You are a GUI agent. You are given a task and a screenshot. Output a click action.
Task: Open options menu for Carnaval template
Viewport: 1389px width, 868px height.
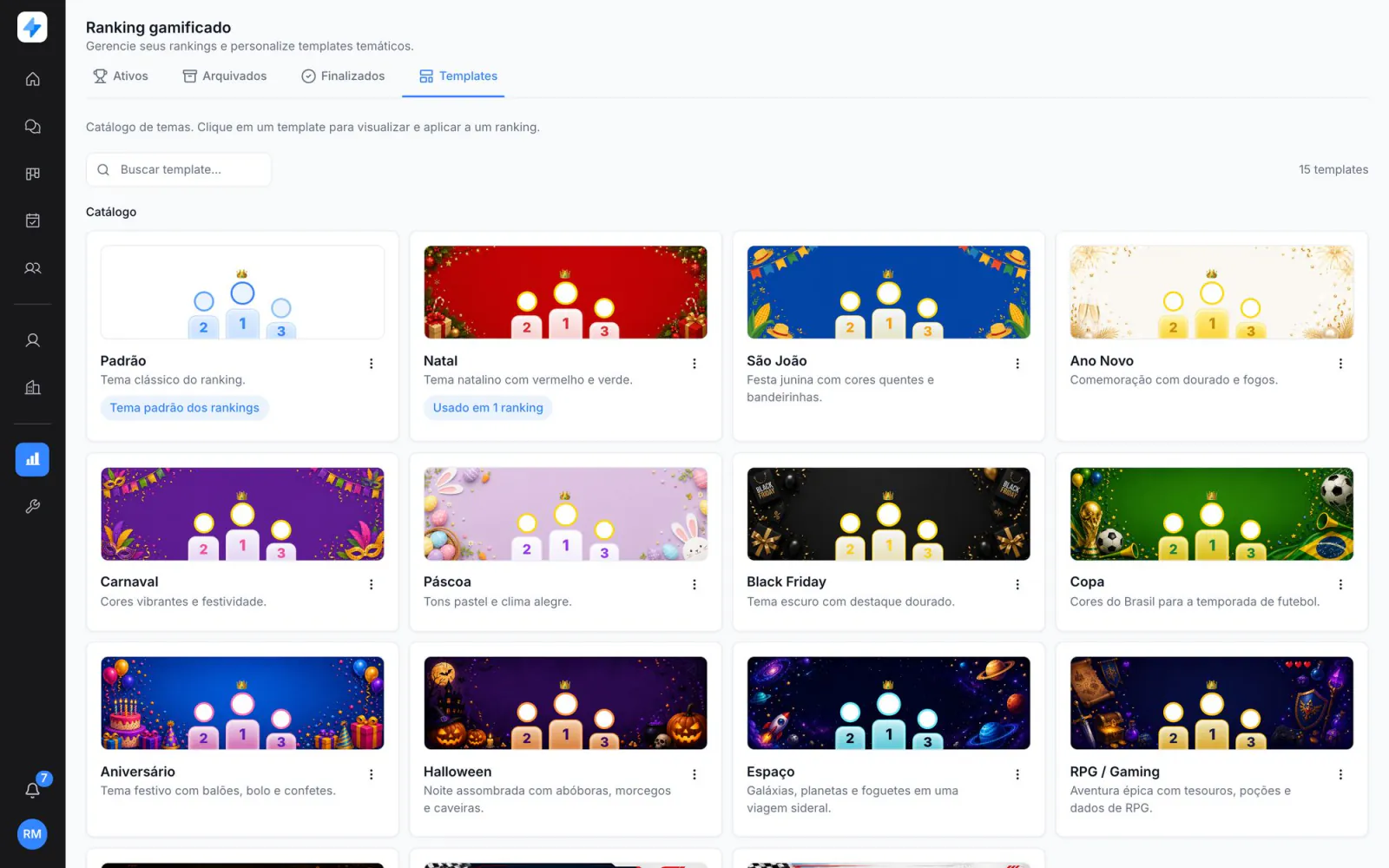tap(371, 585)
